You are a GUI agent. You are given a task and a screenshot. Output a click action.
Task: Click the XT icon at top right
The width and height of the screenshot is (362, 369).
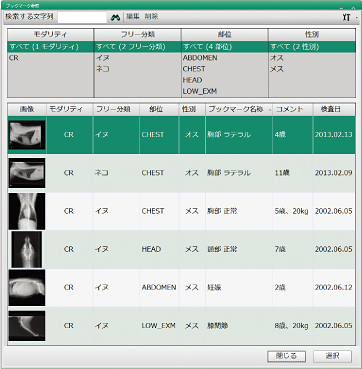(x=347, y=18)
